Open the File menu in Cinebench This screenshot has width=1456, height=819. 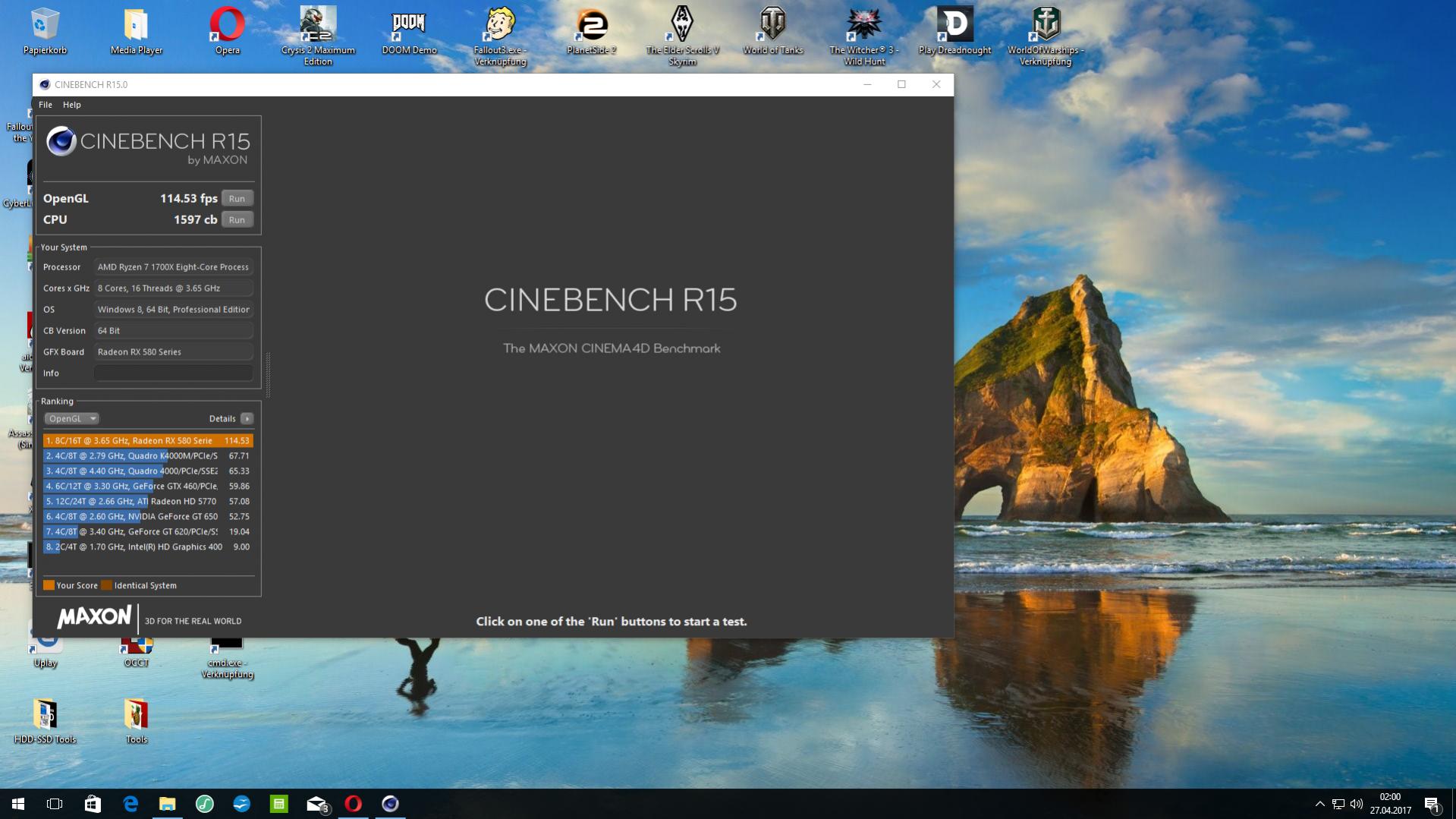(46, 105)
